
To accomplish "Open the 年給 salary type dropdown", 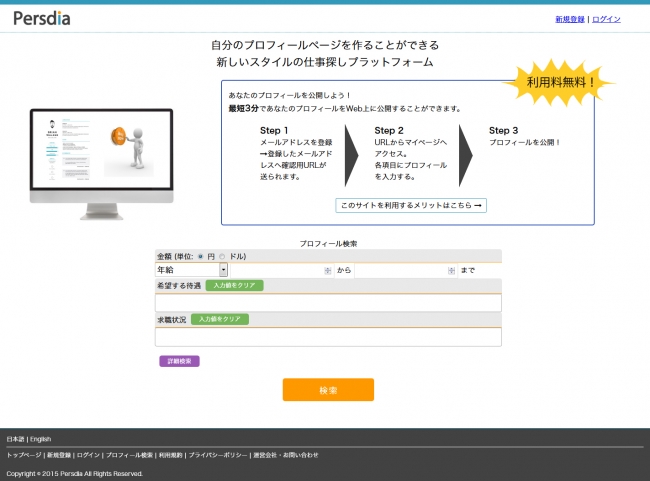I will point(191,270).
